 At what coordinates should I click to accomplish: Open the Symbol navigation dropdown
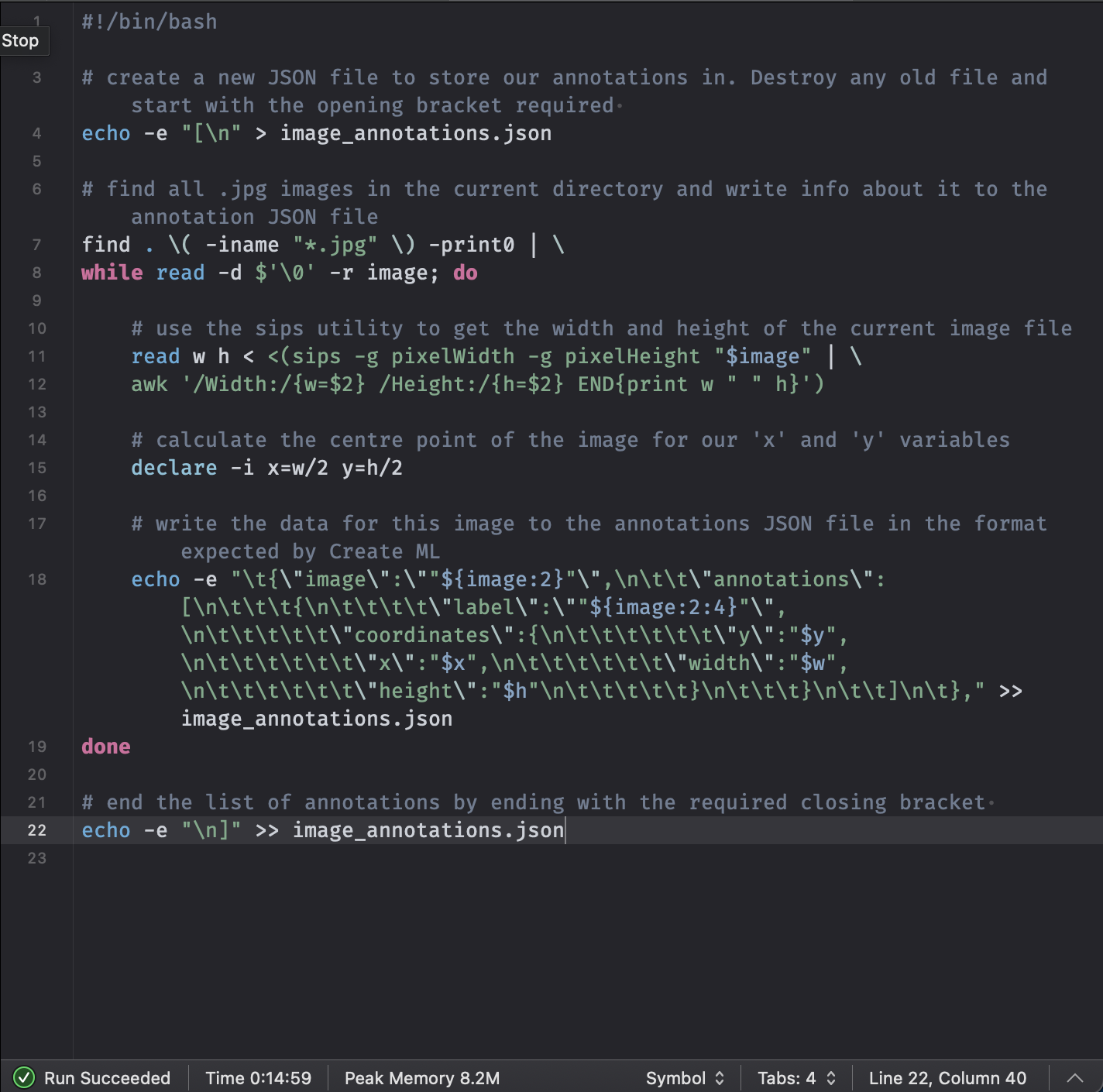point(685,1077)
